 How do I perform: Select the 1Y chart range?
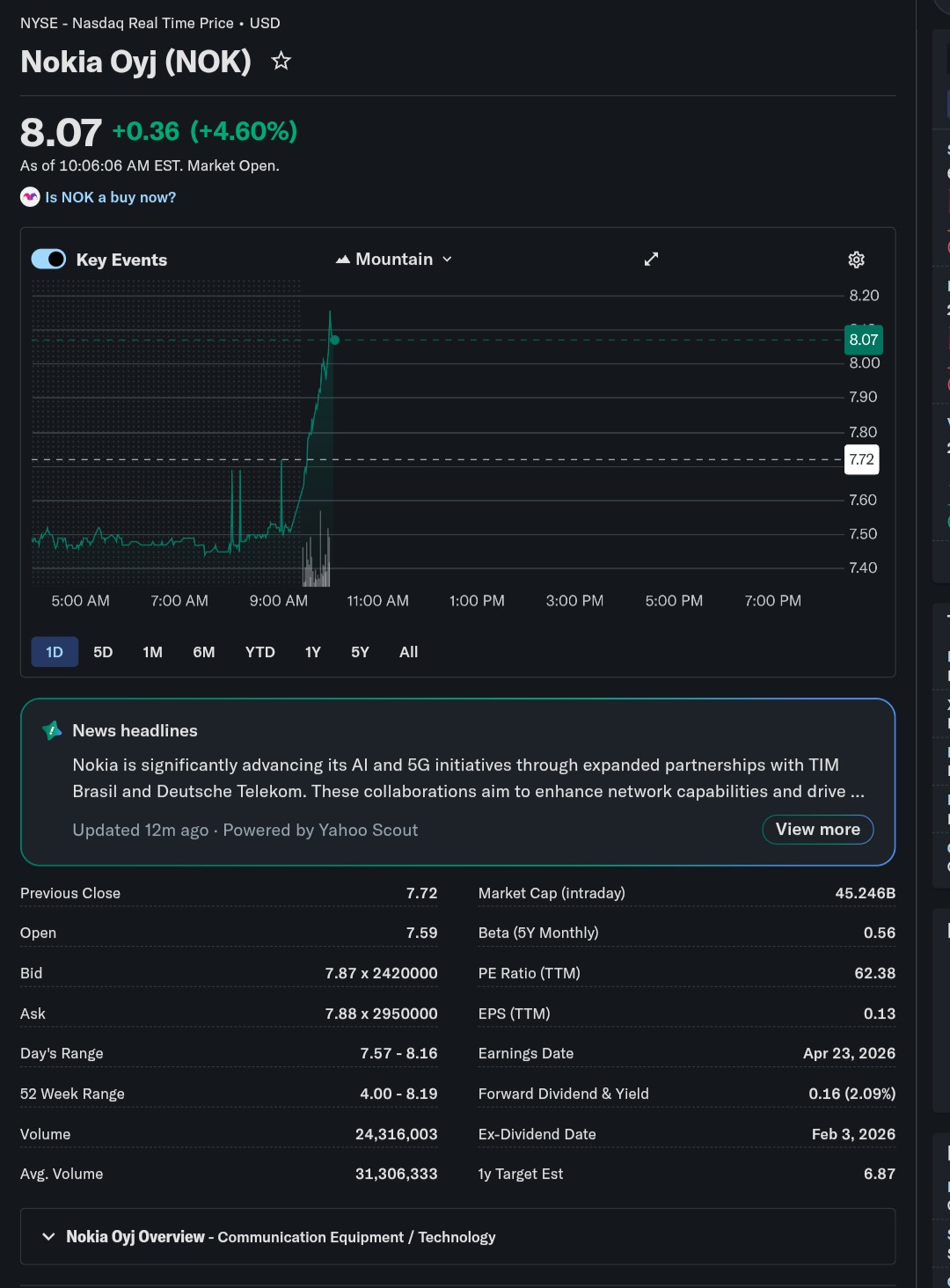coord(312,652)
